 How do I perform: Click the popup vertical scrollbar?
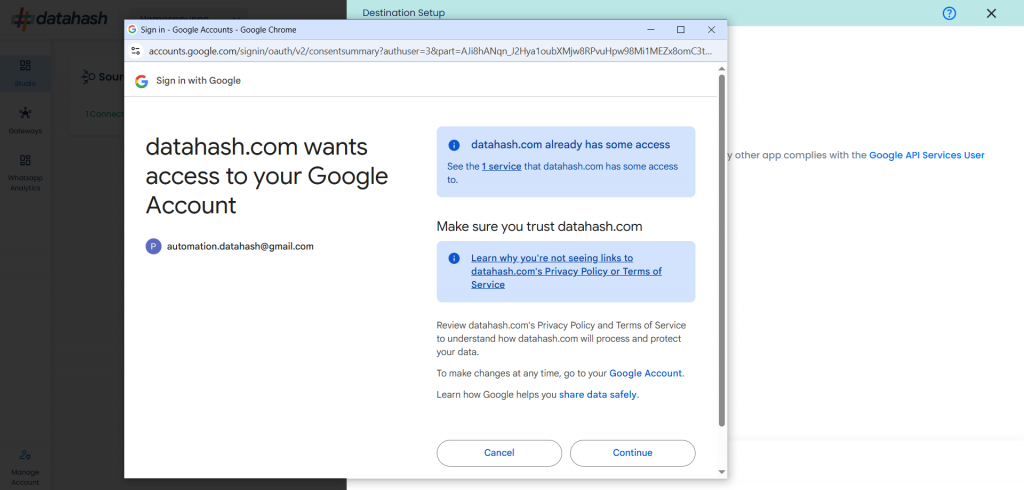click(722, 250)
